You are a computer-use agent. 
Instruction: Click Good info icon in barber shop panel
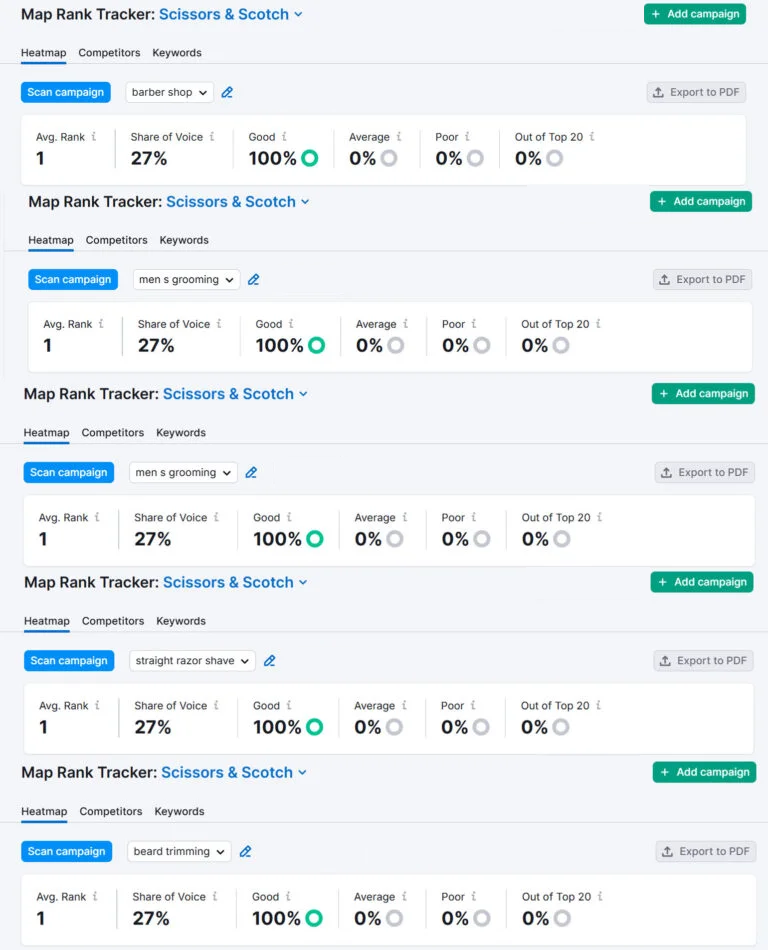[x=284, y=137]
